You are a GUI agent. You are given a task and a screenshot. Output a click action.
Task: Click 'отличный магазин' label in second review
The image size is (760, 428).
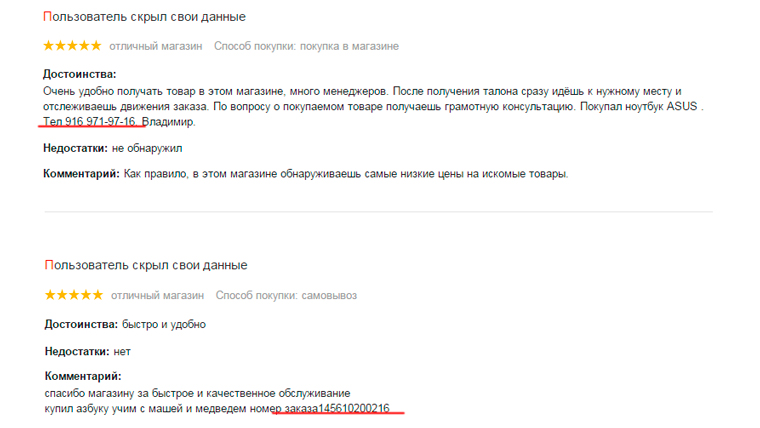pyautogui.click(x=158, y=295)
